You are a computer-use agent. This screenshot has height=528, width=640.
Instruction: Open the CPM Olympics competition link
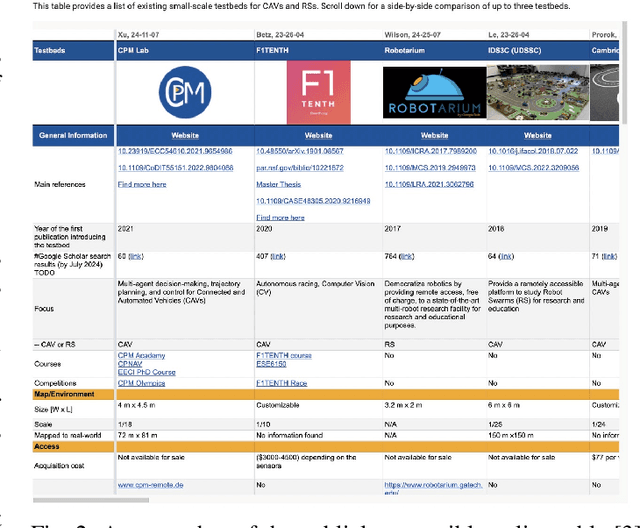click(x=144, y=383)
